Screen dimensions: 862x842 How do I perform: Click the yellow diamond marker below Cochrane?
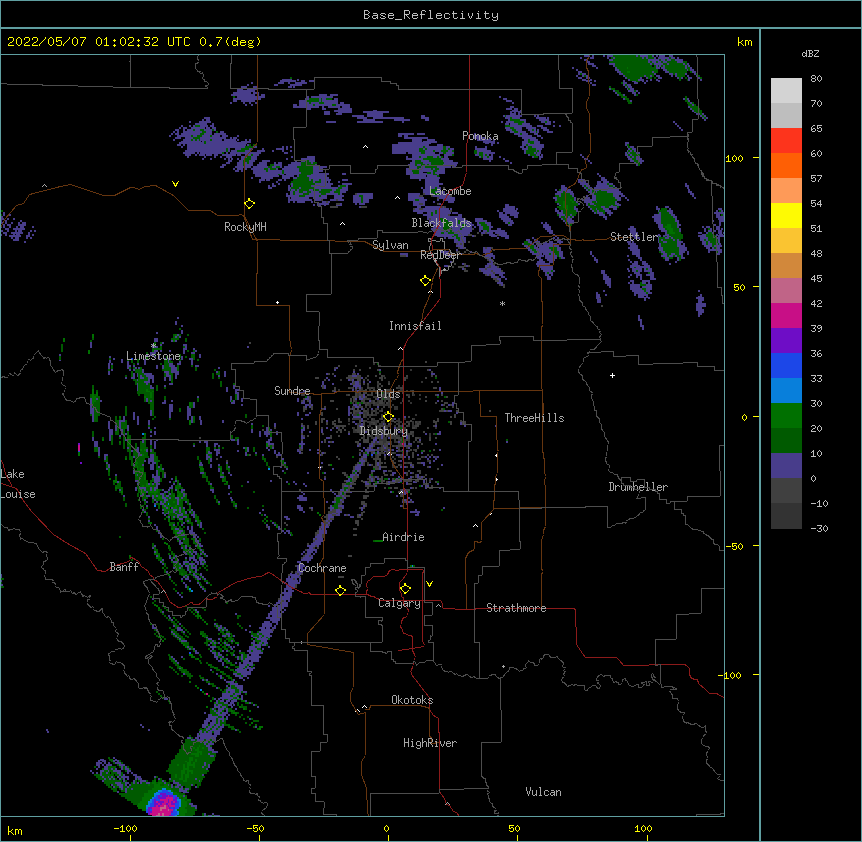[340, 590]
